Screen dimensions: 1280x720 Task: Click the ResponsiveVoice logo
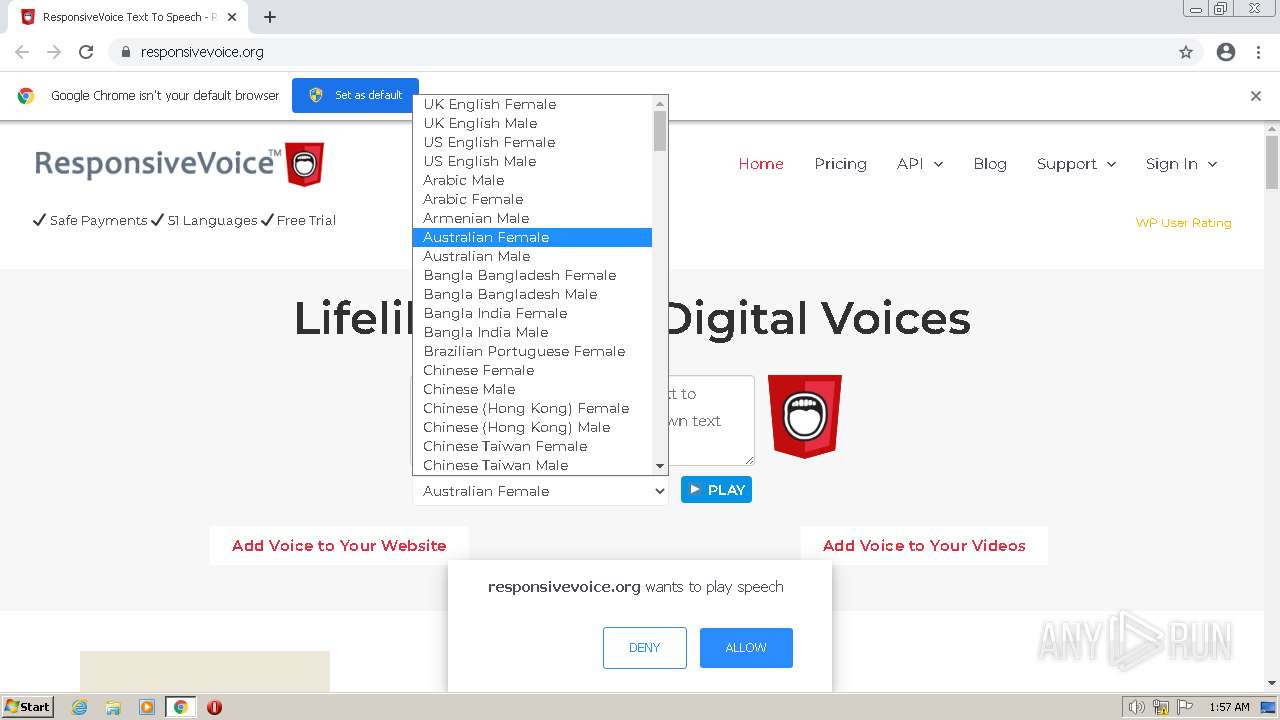(x=180, y=164)
